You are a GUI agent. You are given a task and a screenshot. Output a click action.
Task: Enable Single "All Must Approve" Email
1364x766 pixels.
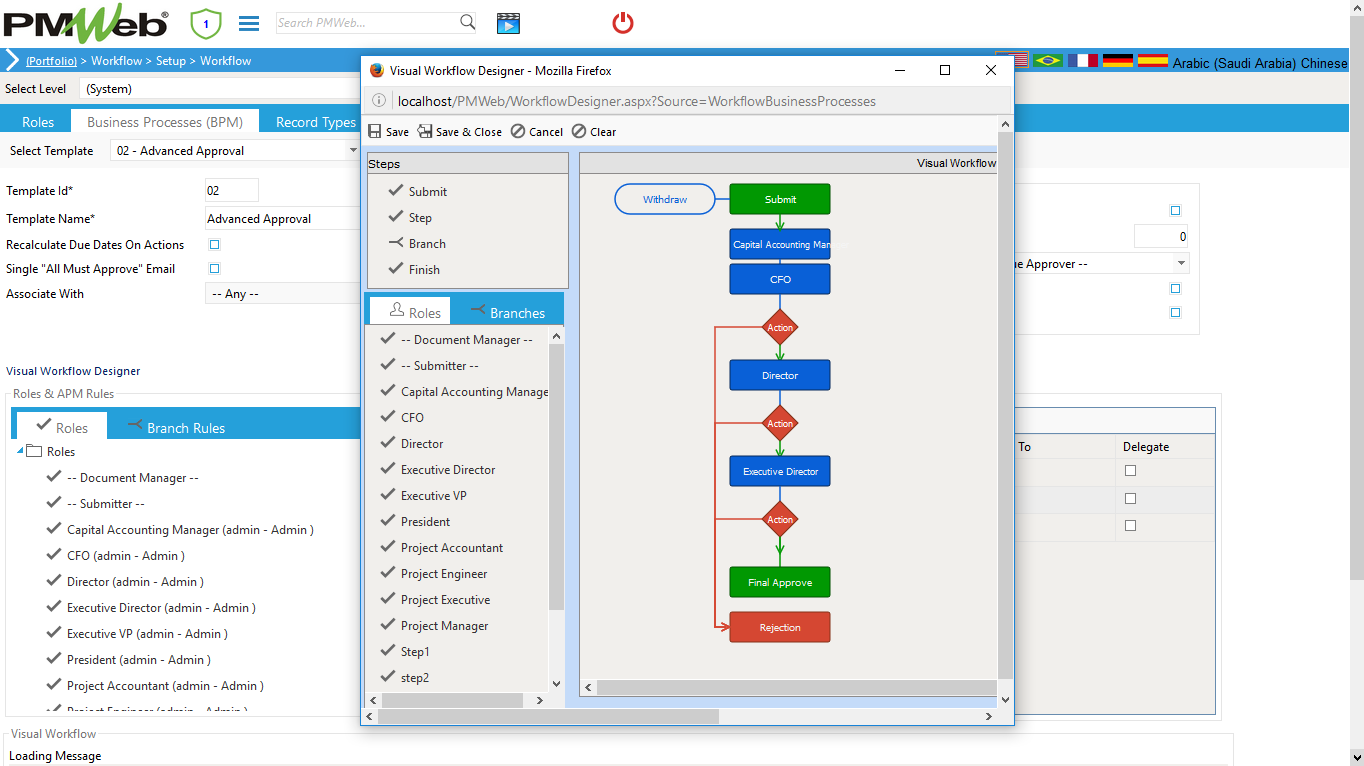point(214,268)
